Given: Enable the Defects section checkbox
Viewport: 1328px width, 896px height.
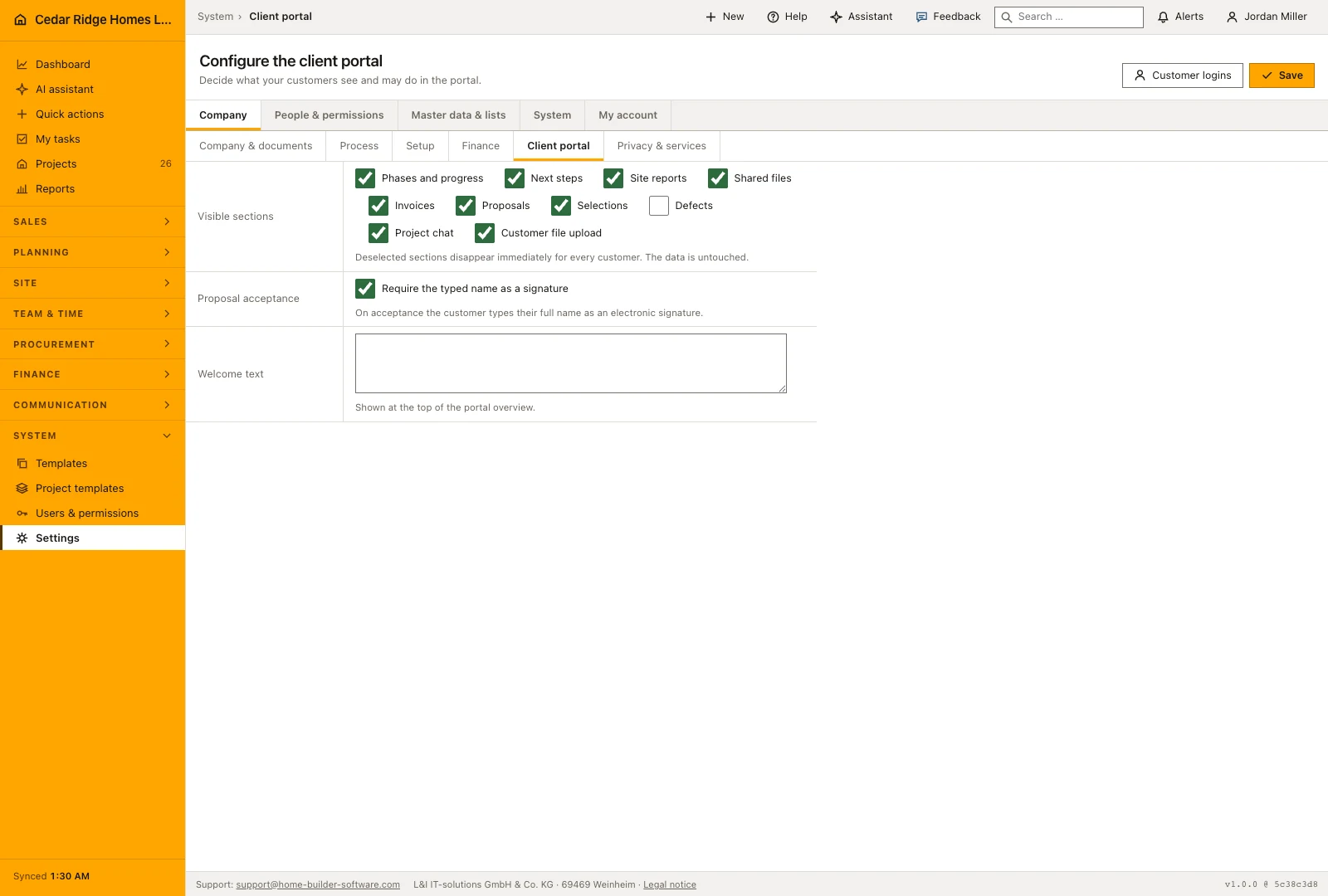Looking at the screenshot, I should (659, 206).
